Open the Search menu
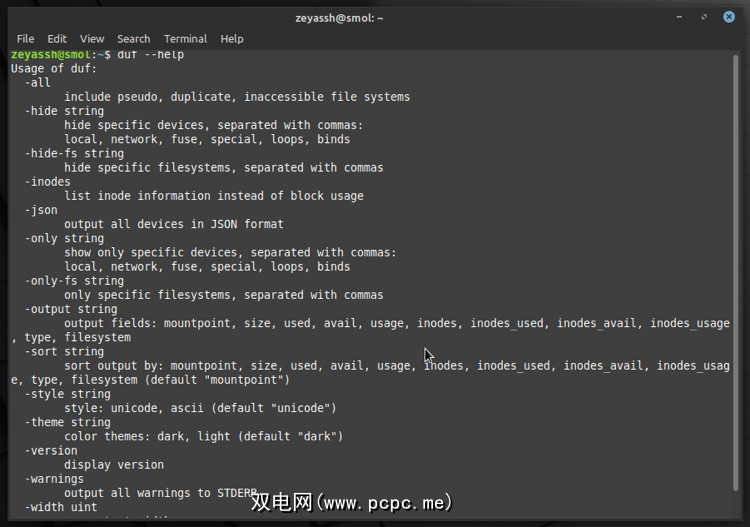 133,39
